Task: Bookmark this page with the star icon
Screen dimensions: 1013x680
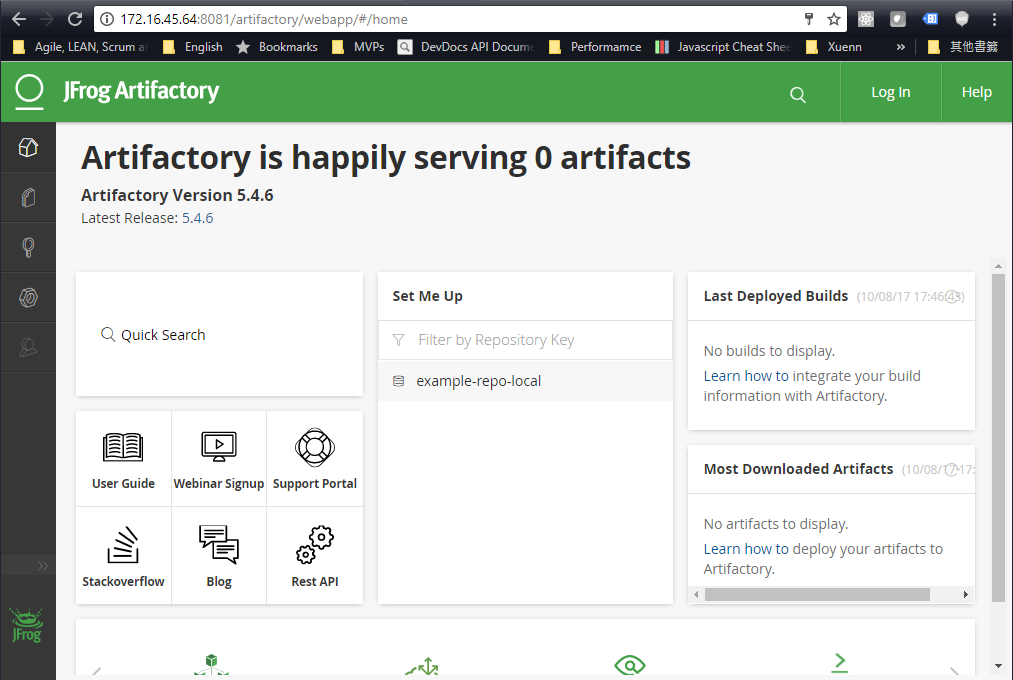Action: coord(834,19)
